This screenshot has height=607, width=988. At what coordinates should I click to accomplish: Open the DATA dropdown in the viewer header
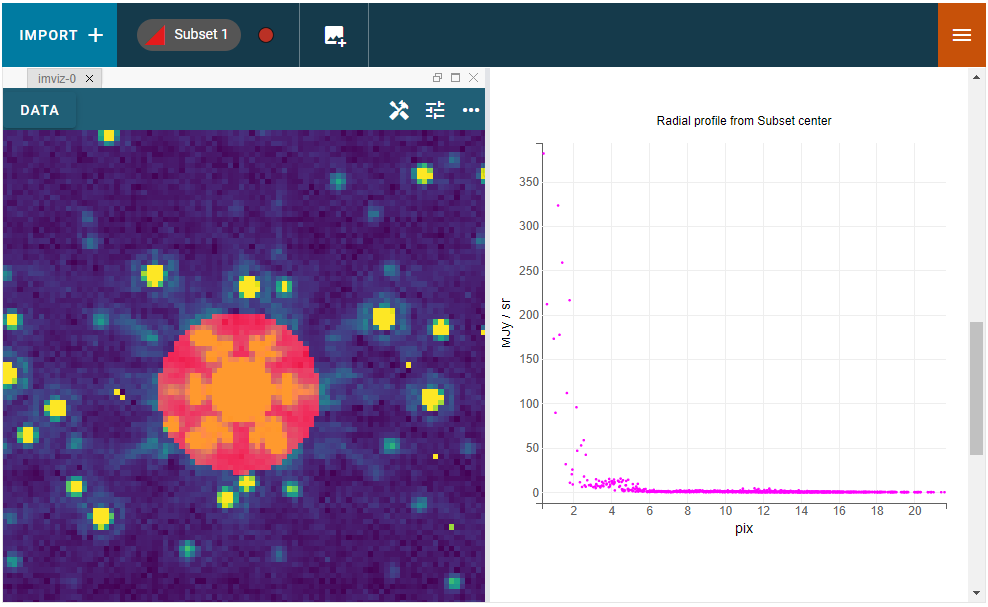tap(39, 110)
